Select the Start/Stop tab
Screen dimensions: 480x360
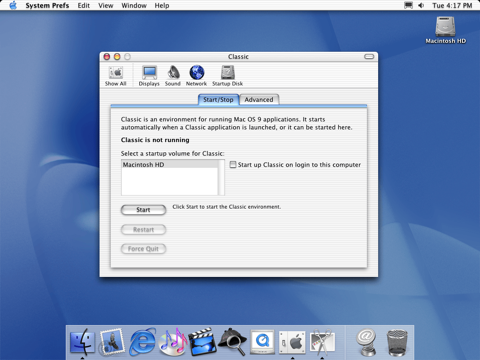point(218,100)
